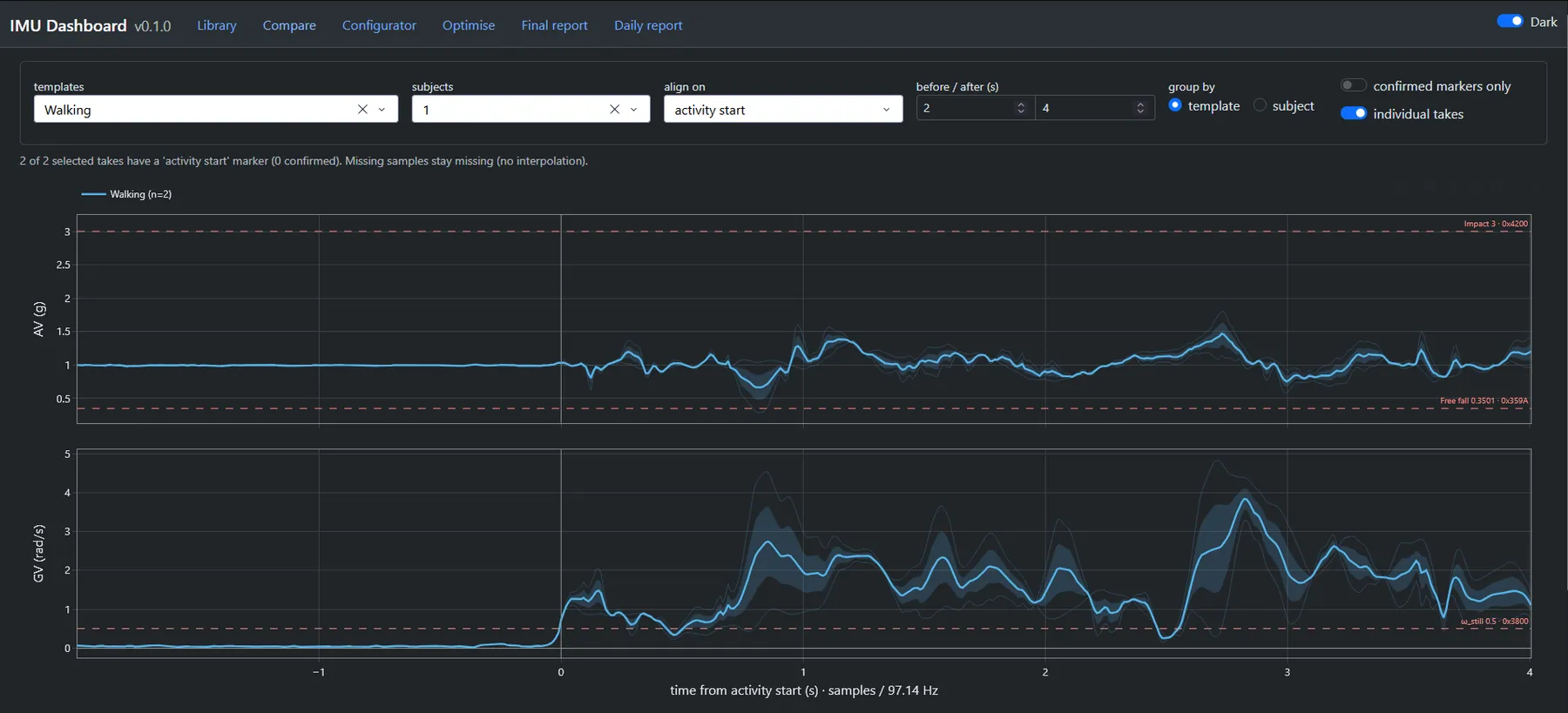The height and width of the screenshot is (713, 1568).
Task: Click the 'ω_still 0.5 · 0x3800' threshold label
Action: (x=1494, y=622)
